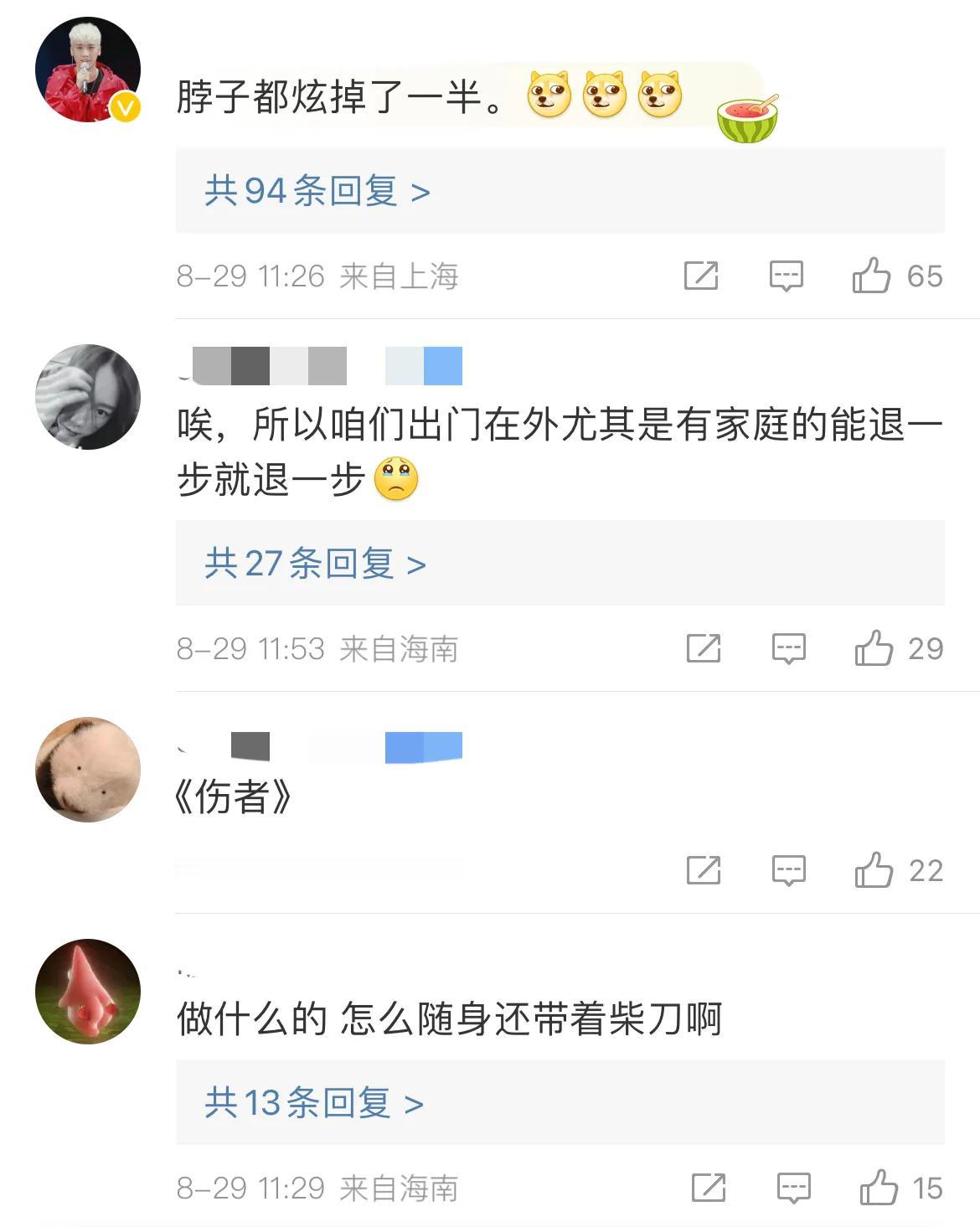This screenshot has width=980, height=1227.
Task: Reply to the 8-29 11:53 comment
Action: tap(788, 648)
